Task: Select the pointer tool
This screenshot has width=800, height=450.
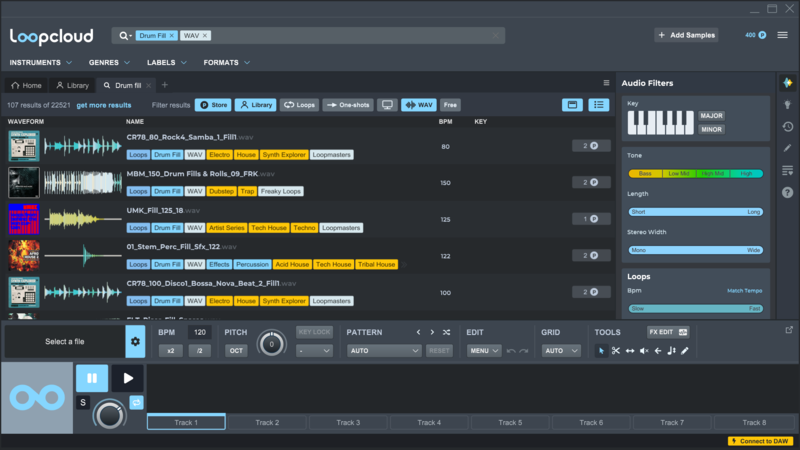Action: pyautogui.click(x=602, y=351)
